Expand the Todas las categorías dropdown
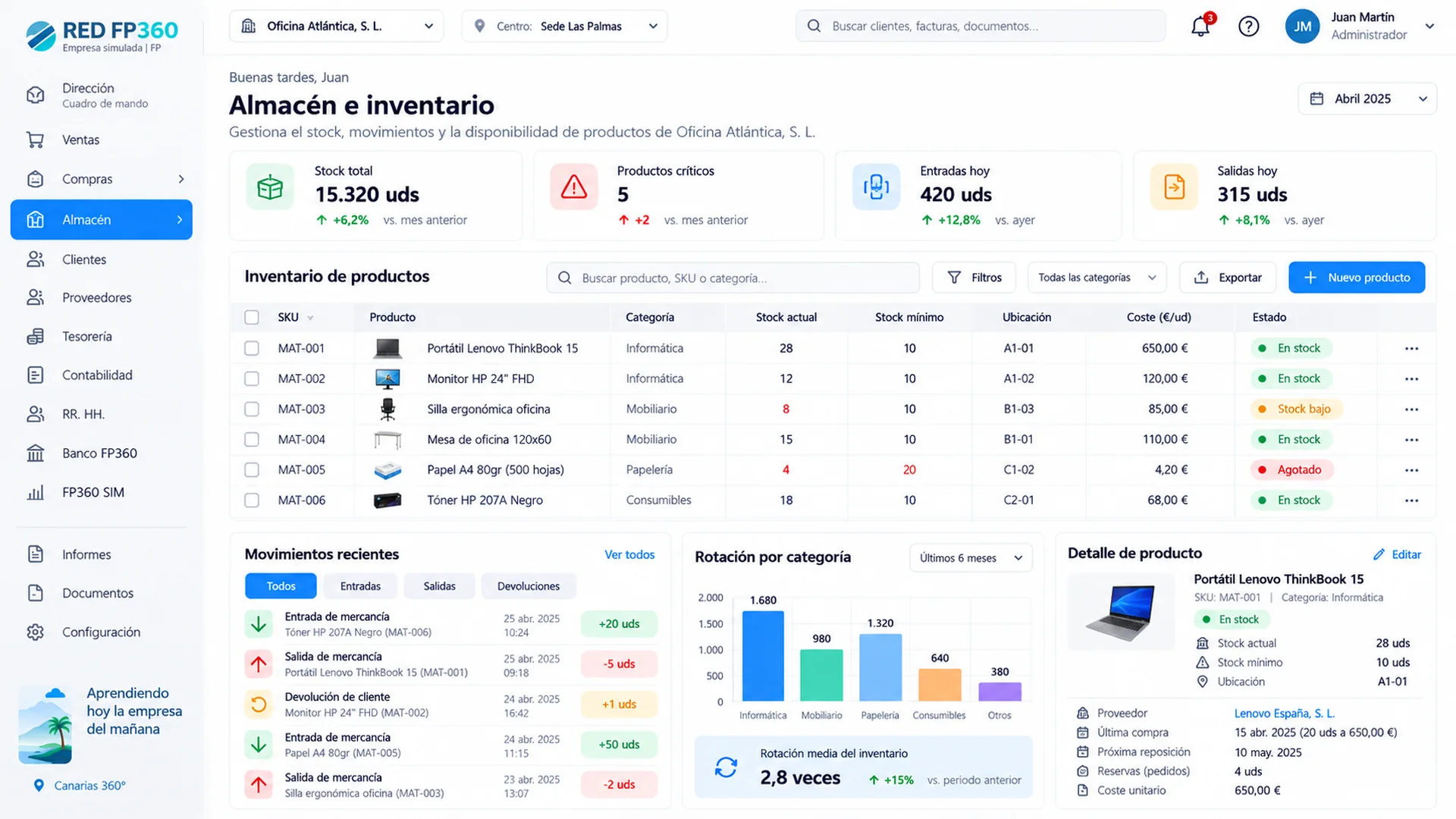Viewport: 1456px width, 819px height. (1097, 278)
